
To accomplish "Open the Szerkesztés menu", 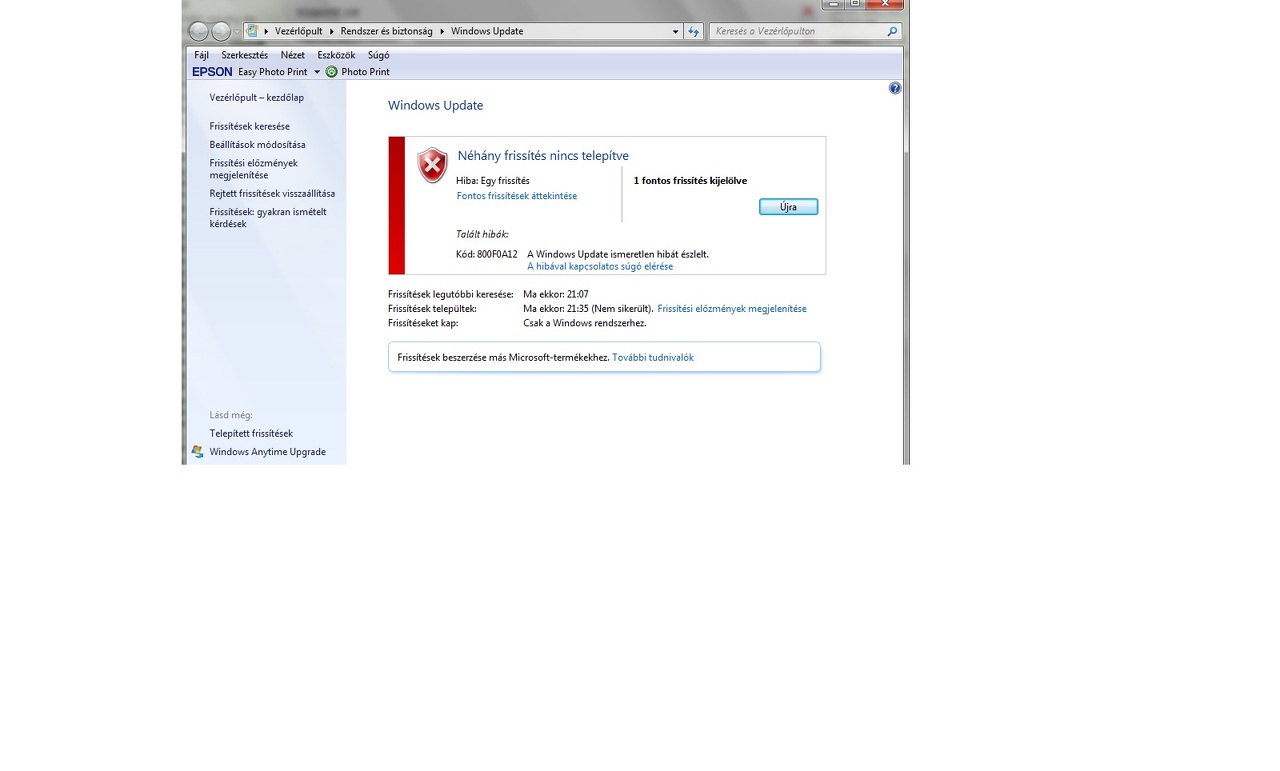I will click(x=245, y=55).
